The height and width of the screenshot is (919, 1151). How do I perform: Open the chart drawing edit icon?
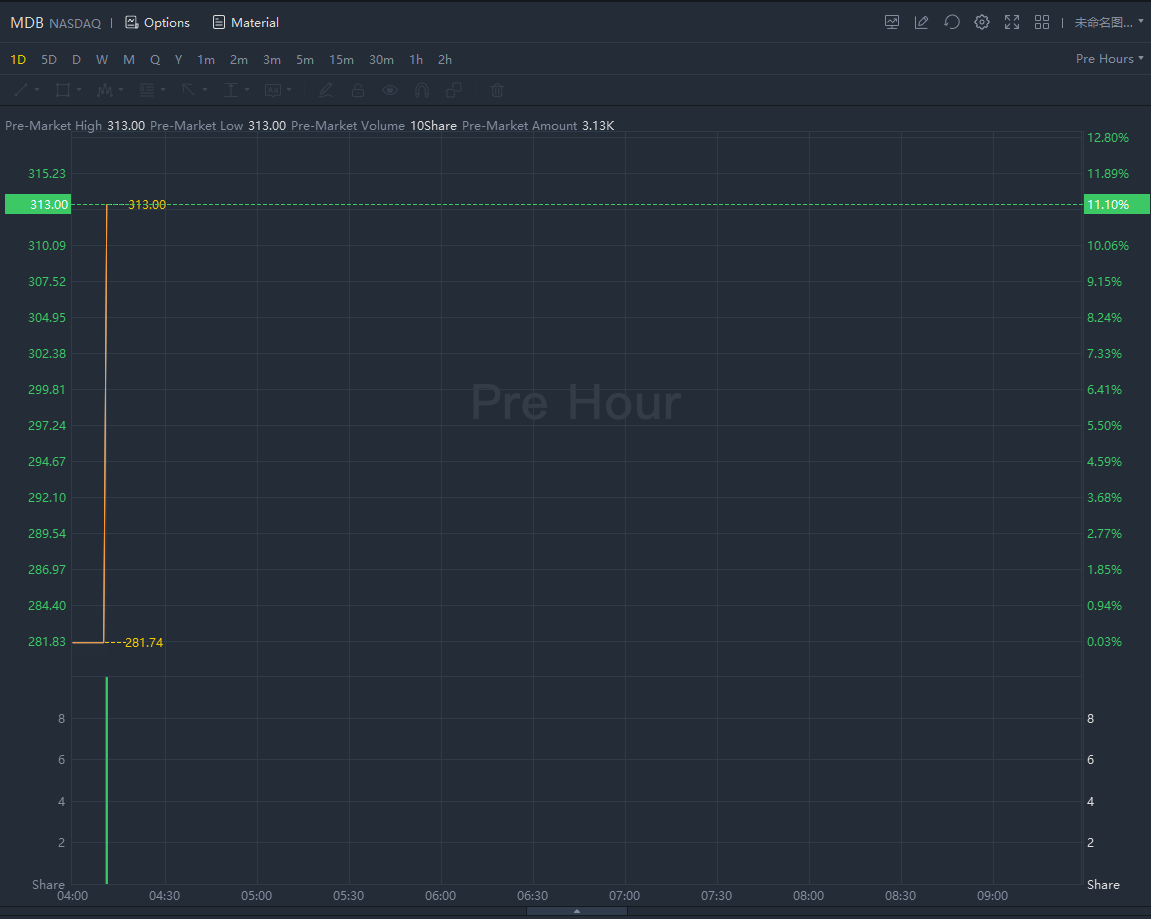pos(921,22)
